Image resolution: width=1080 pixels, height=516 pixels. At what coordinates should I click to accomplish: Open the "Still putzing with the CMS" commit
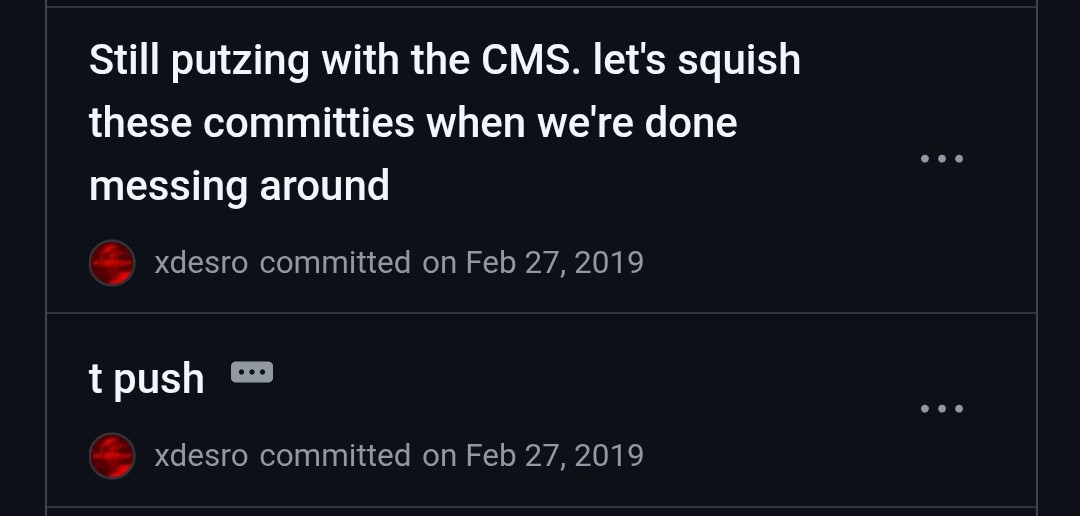(x=444, y=61)
